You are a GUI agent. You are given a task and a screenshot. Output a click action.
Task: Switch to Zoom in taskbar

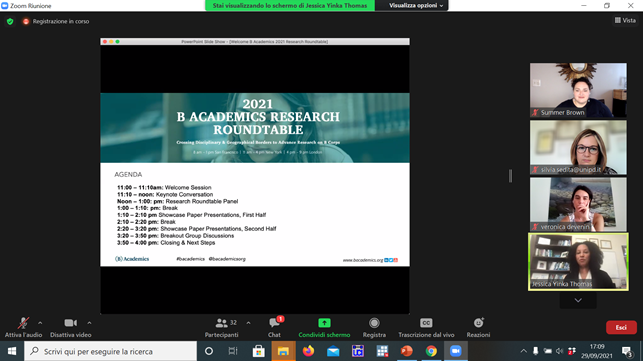pos(456,351)
